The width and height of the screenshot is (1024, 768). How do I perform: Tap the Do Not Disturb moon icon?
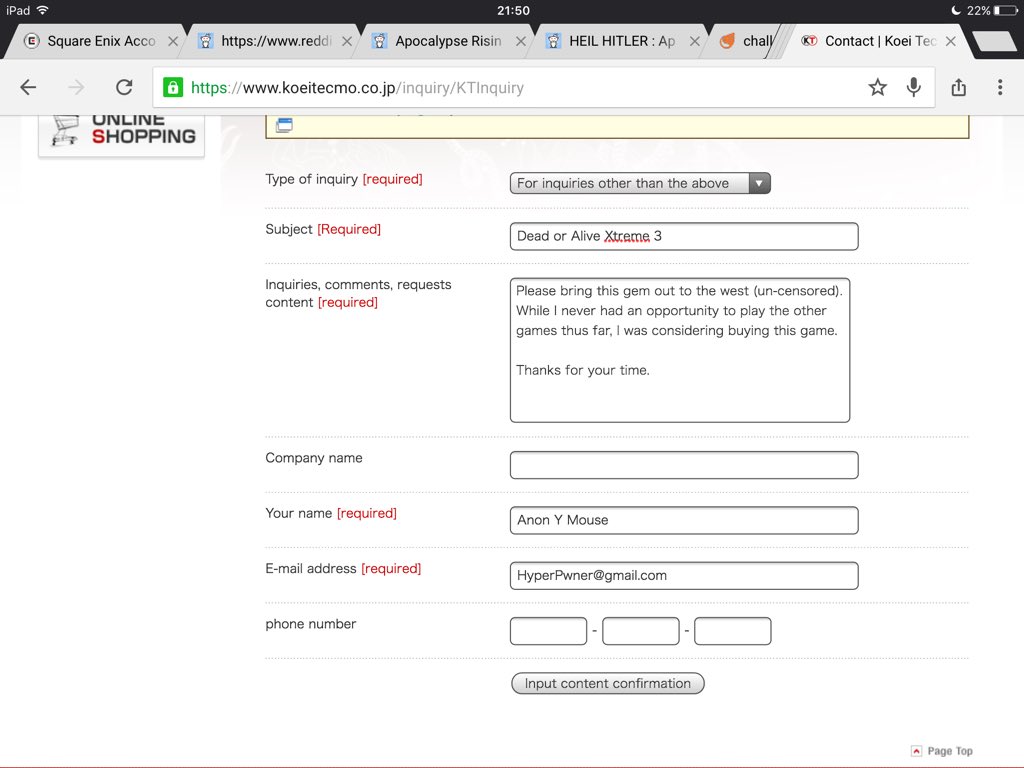click(955, 10)
